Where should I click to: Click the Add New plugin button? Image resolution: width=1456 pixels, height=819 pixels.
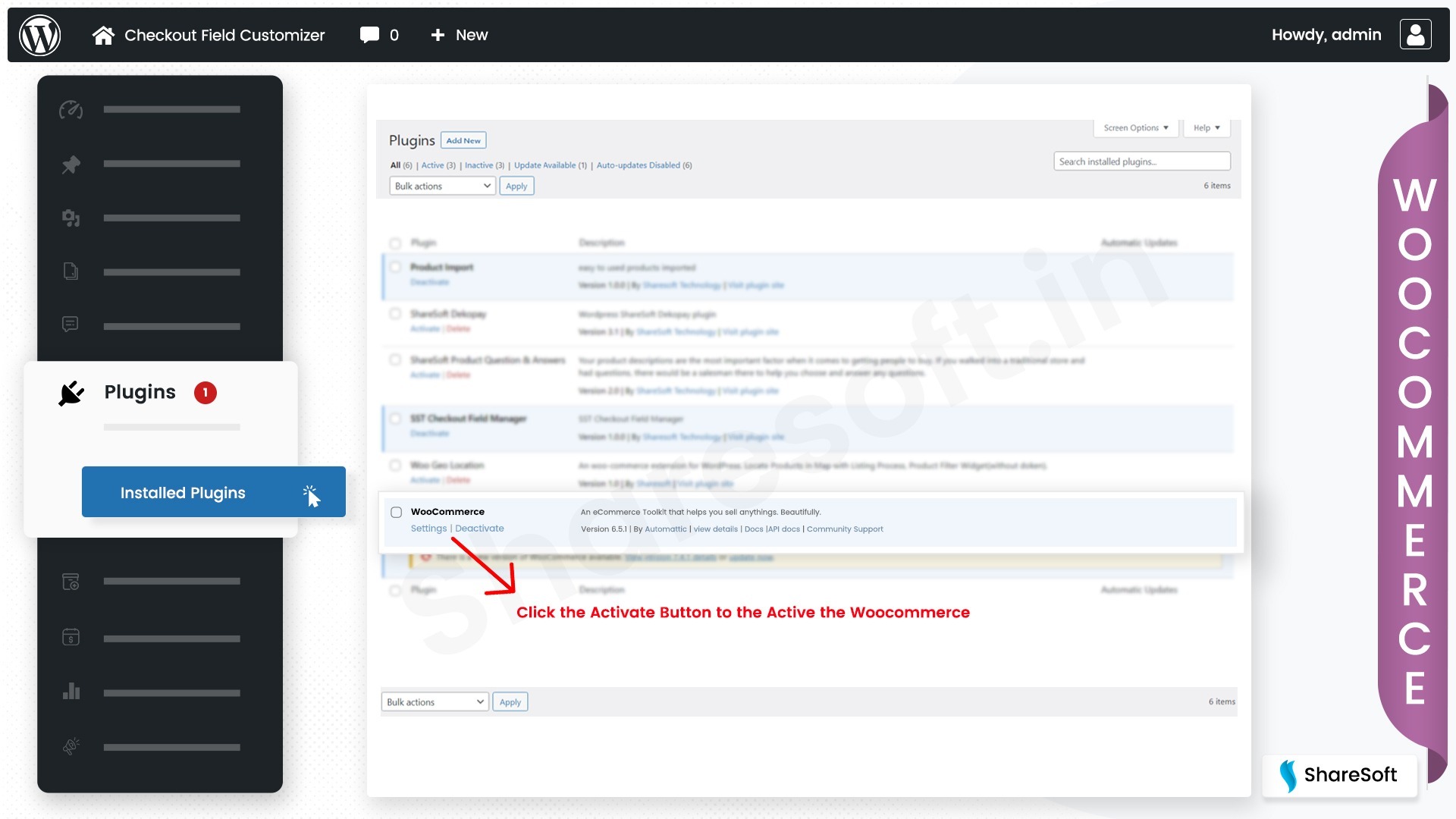pos(463,140)
